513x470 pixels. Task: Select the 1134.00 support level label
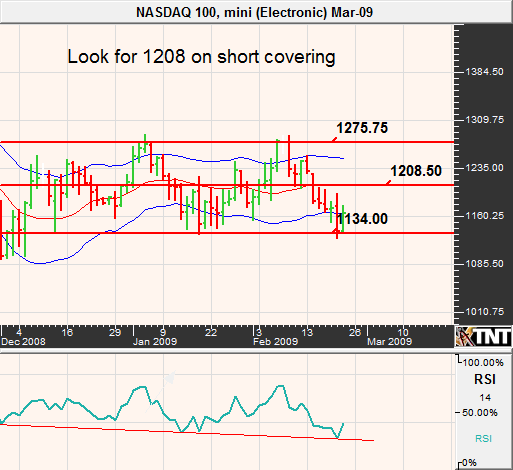(362, 219)
